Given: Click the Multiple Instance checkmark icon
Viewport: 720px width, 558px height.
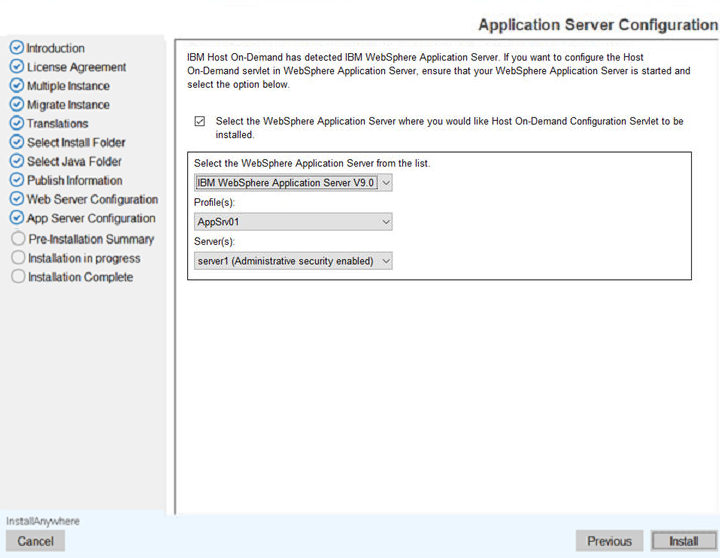Looking at the screenshot, I should click(17, 86).
